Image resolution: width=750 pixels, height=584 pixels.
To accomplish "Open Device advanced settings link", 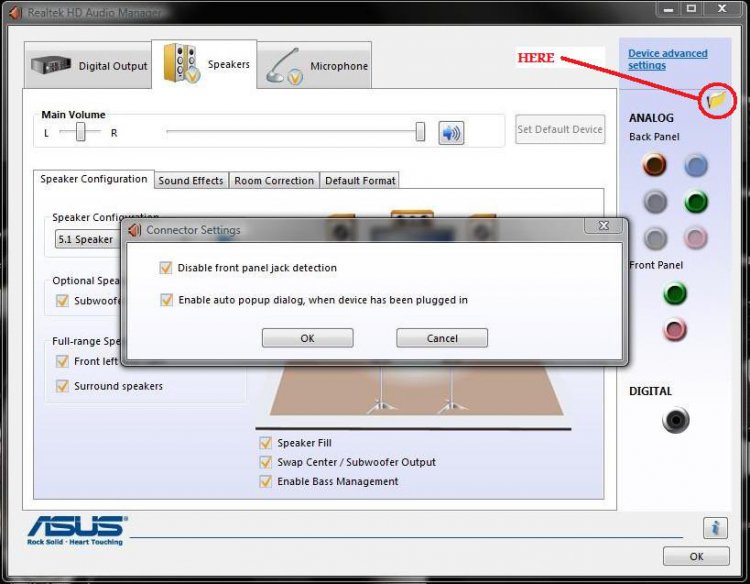I will click(x=667, y=59).
